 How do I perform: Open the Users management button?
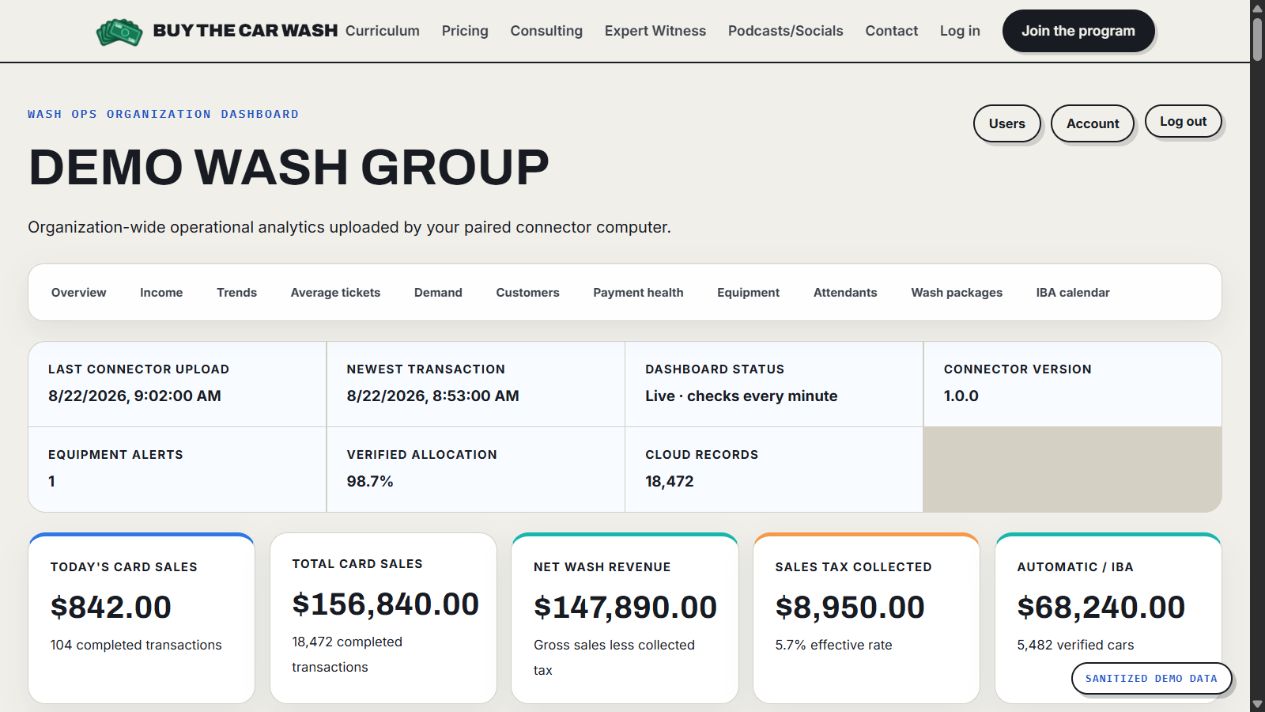[1007, 124]
